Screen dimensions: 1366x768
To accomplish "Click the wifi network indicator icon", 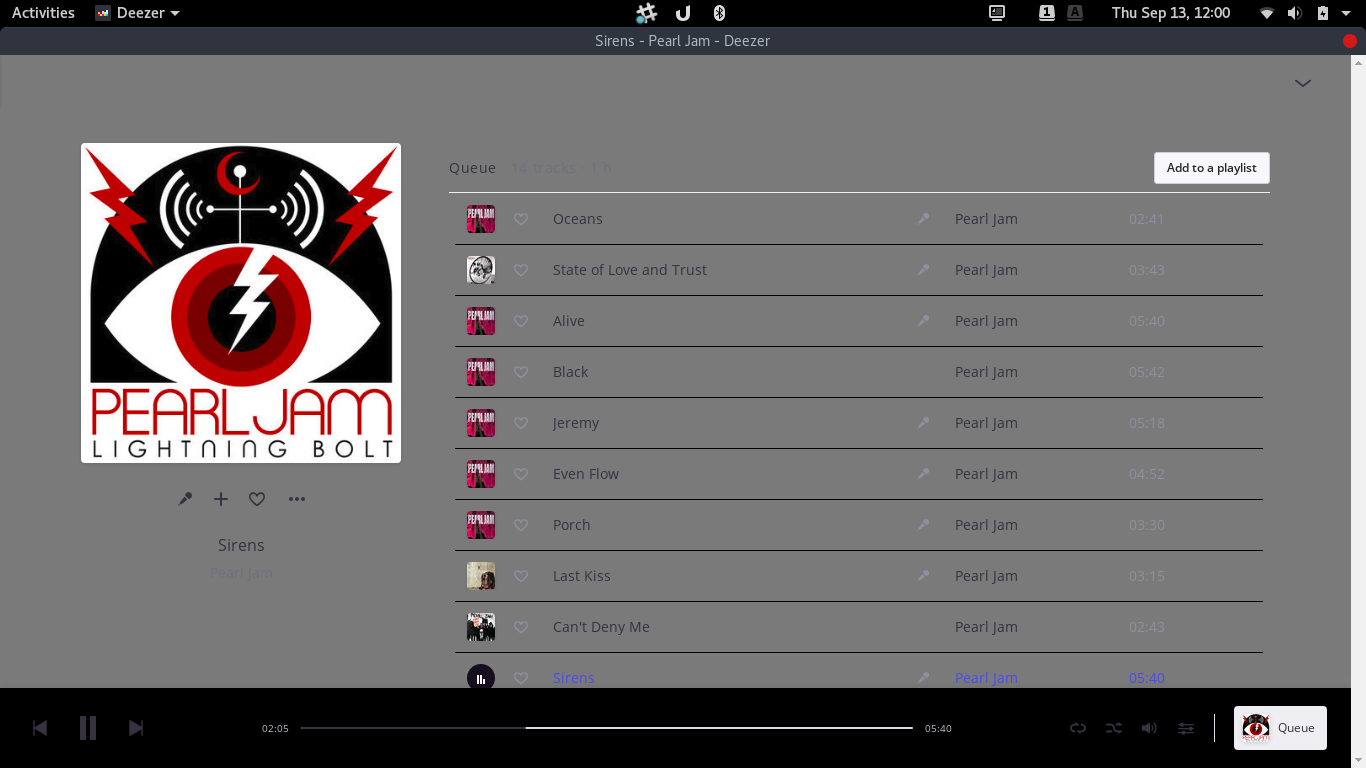I will click(x=1267, y=13).
